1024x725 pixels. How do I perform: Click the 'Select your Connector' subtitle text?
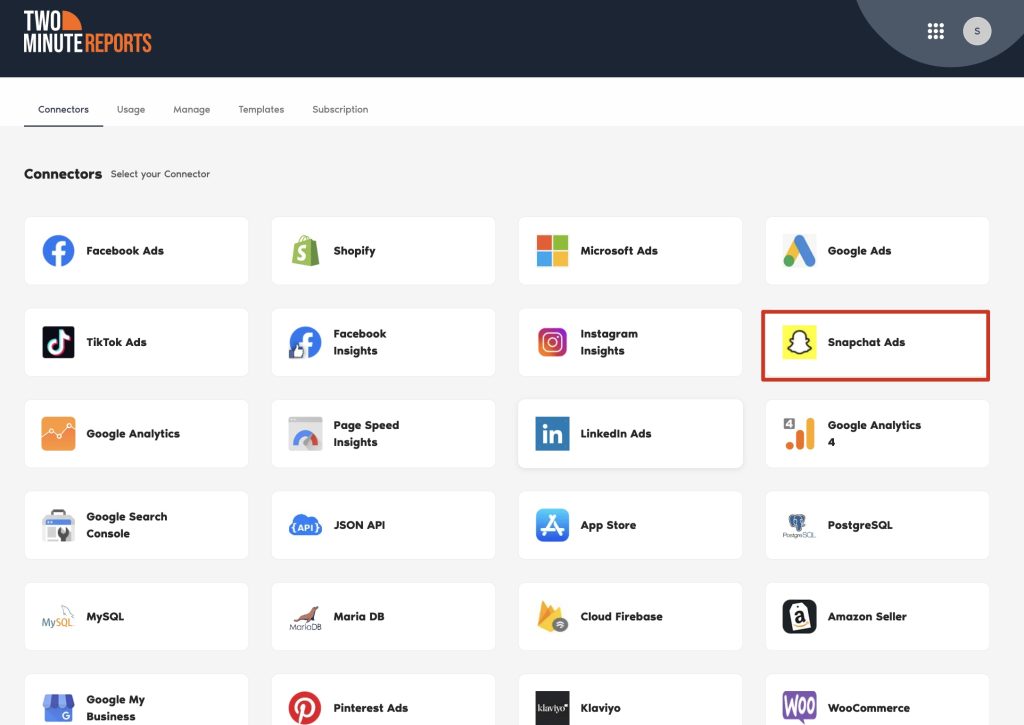(x=161, y=174)
